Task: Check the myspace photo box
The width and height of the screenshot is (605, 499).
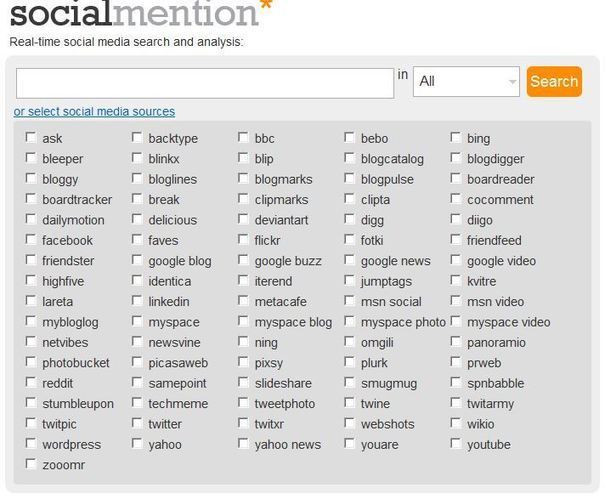Action: pyautogui.click(x=350, y=321)
